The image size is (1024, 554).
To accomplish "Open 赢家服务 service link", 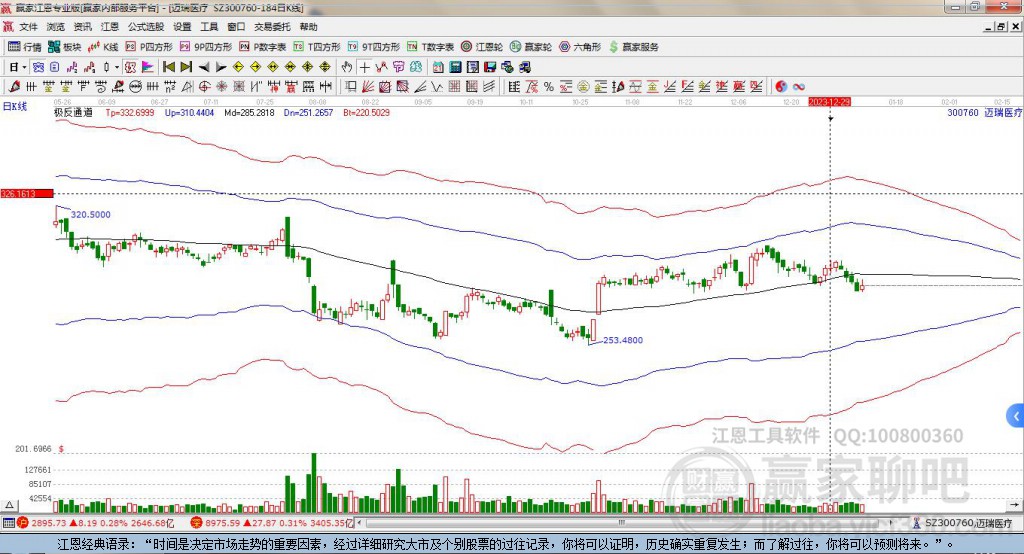I will pyautogui.click(x=633, y=47).
